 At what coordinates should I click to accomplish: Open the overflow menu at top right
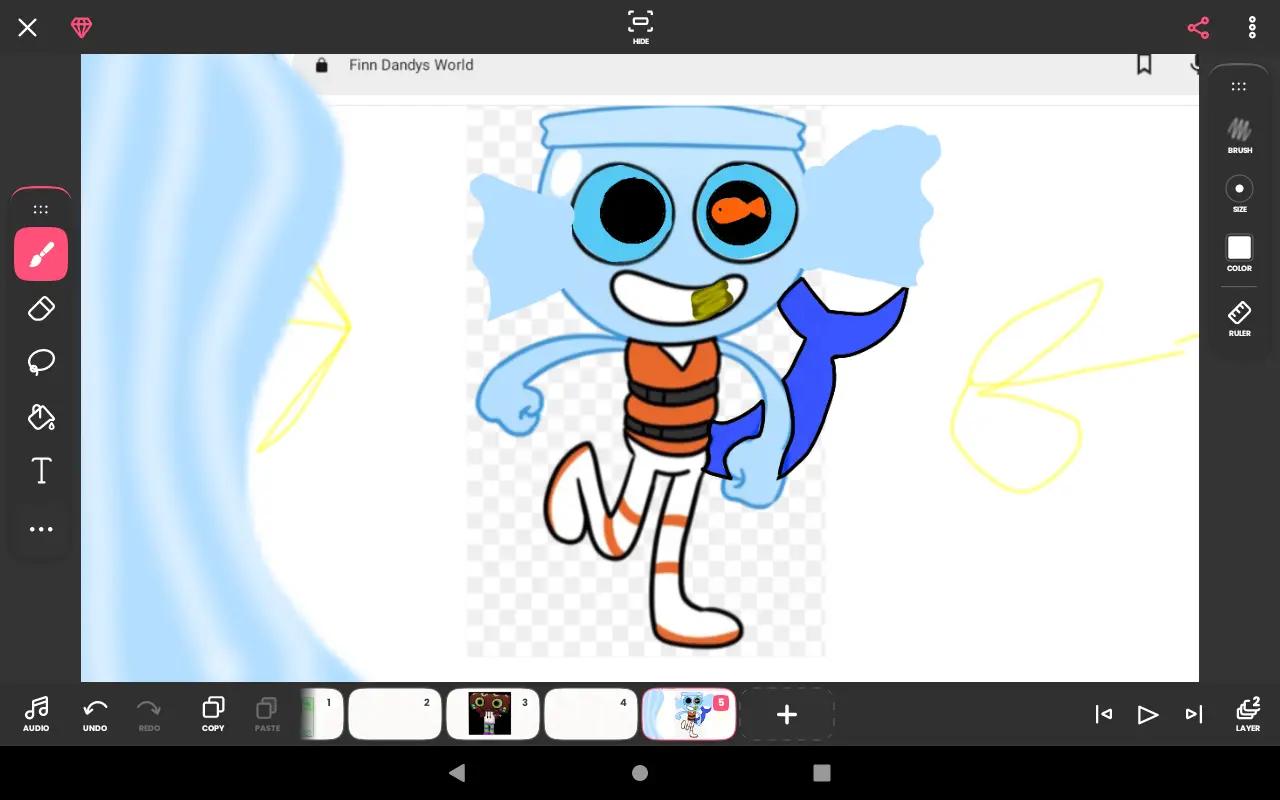pos(1252,27)
